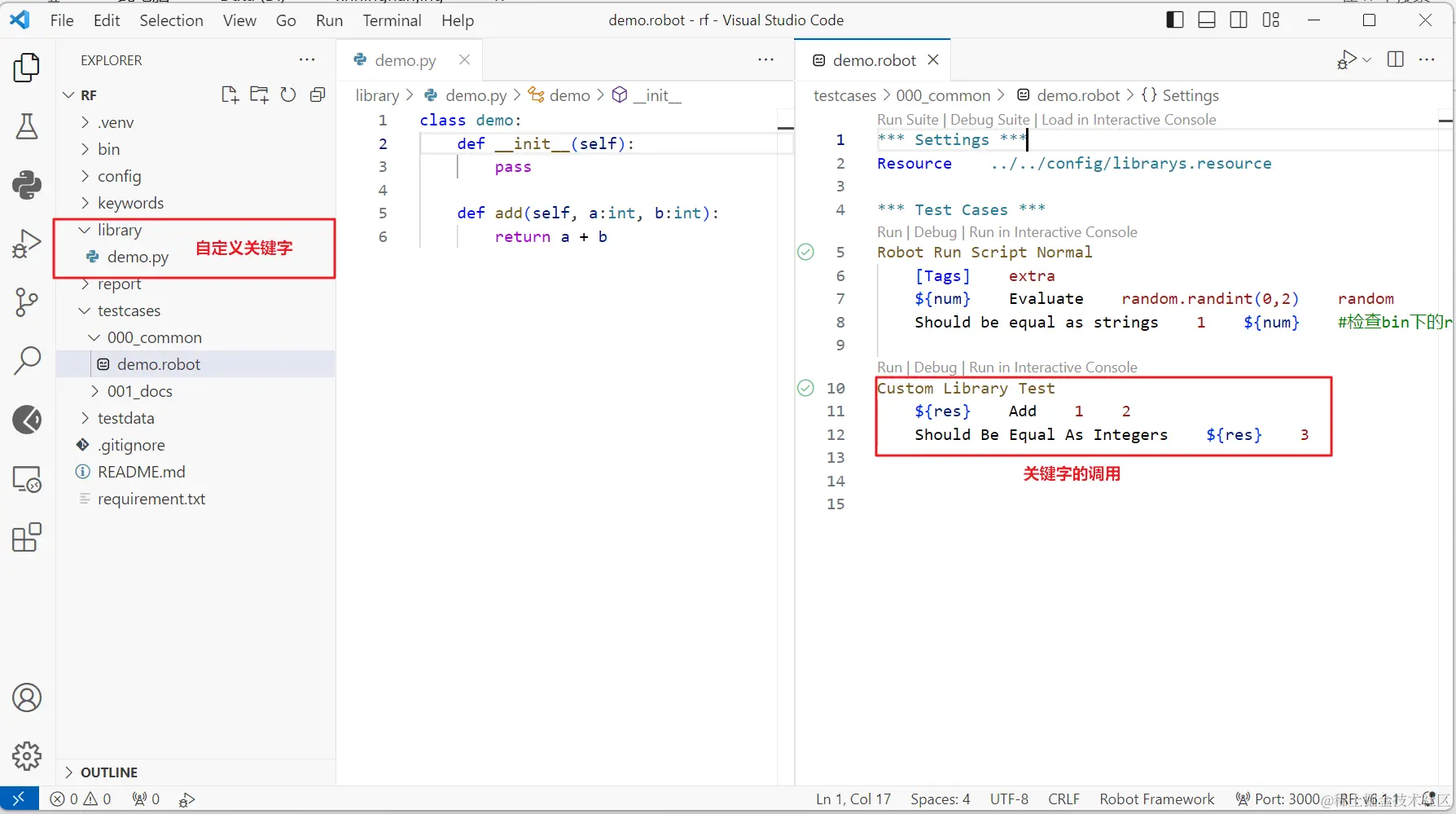Open more actions for demo.py editor group
Viewport: 1456px width, 814px height.
point(765,59)
